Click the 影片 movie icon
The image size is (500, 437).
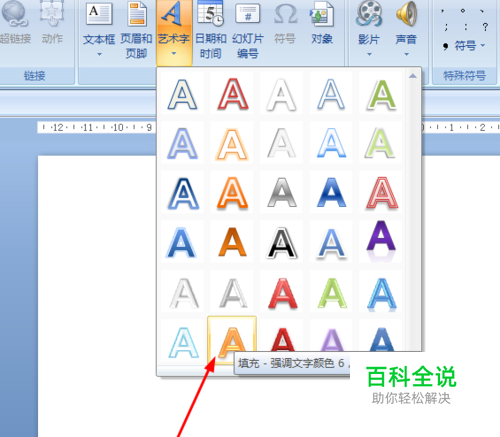point(369,14)
